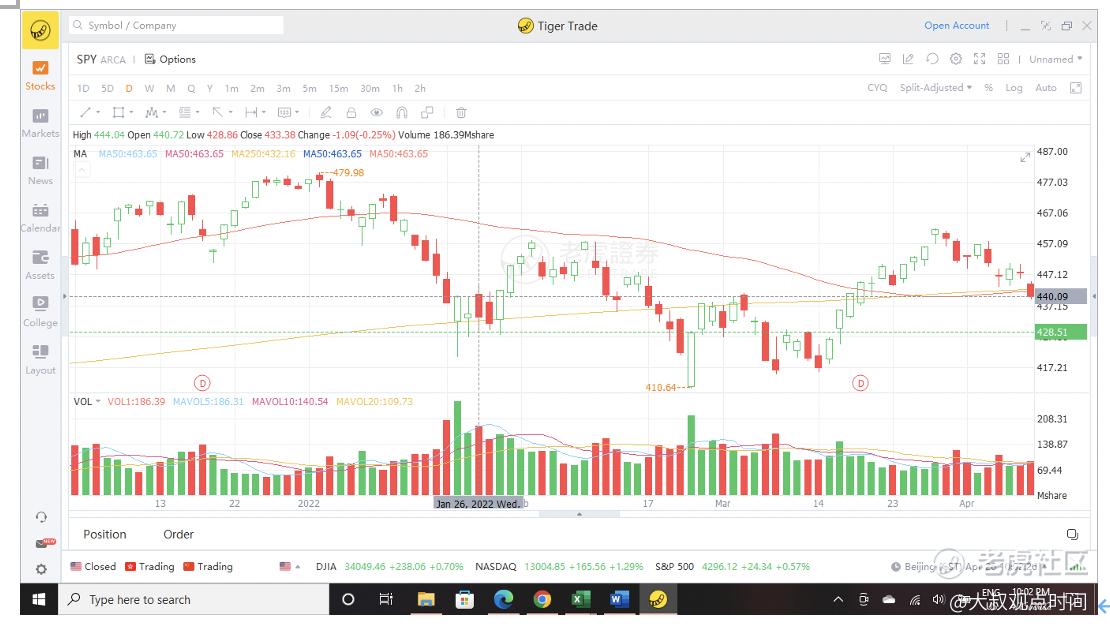The height and width of the screenshot is (628, 1110).
Task: Click the pop-out icon of Position panel
Action: (x=1072, y=535)
